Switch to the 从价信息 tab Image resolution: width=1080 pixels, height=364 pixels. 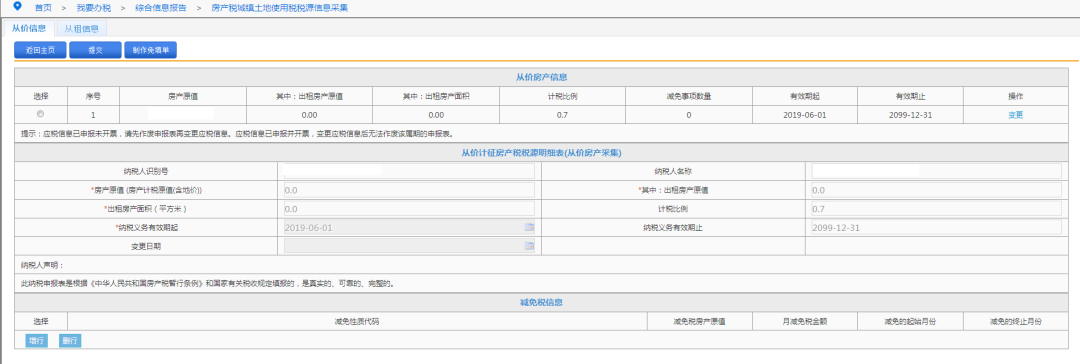coord(29,29)
